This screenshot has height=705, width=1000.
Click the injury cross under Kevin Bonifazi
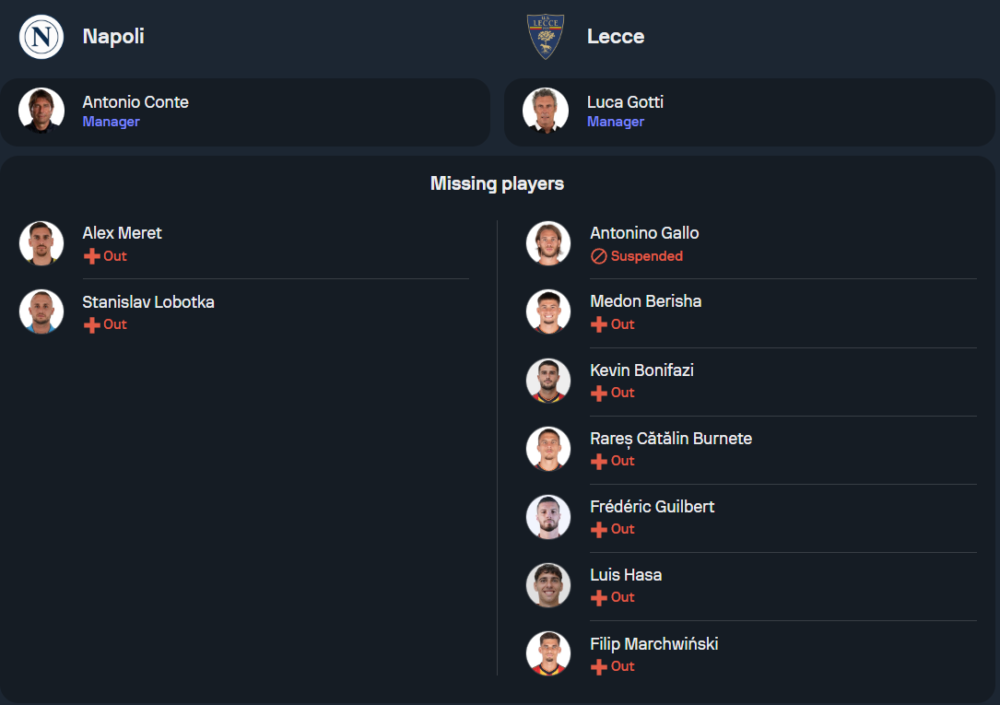[599, 393]
